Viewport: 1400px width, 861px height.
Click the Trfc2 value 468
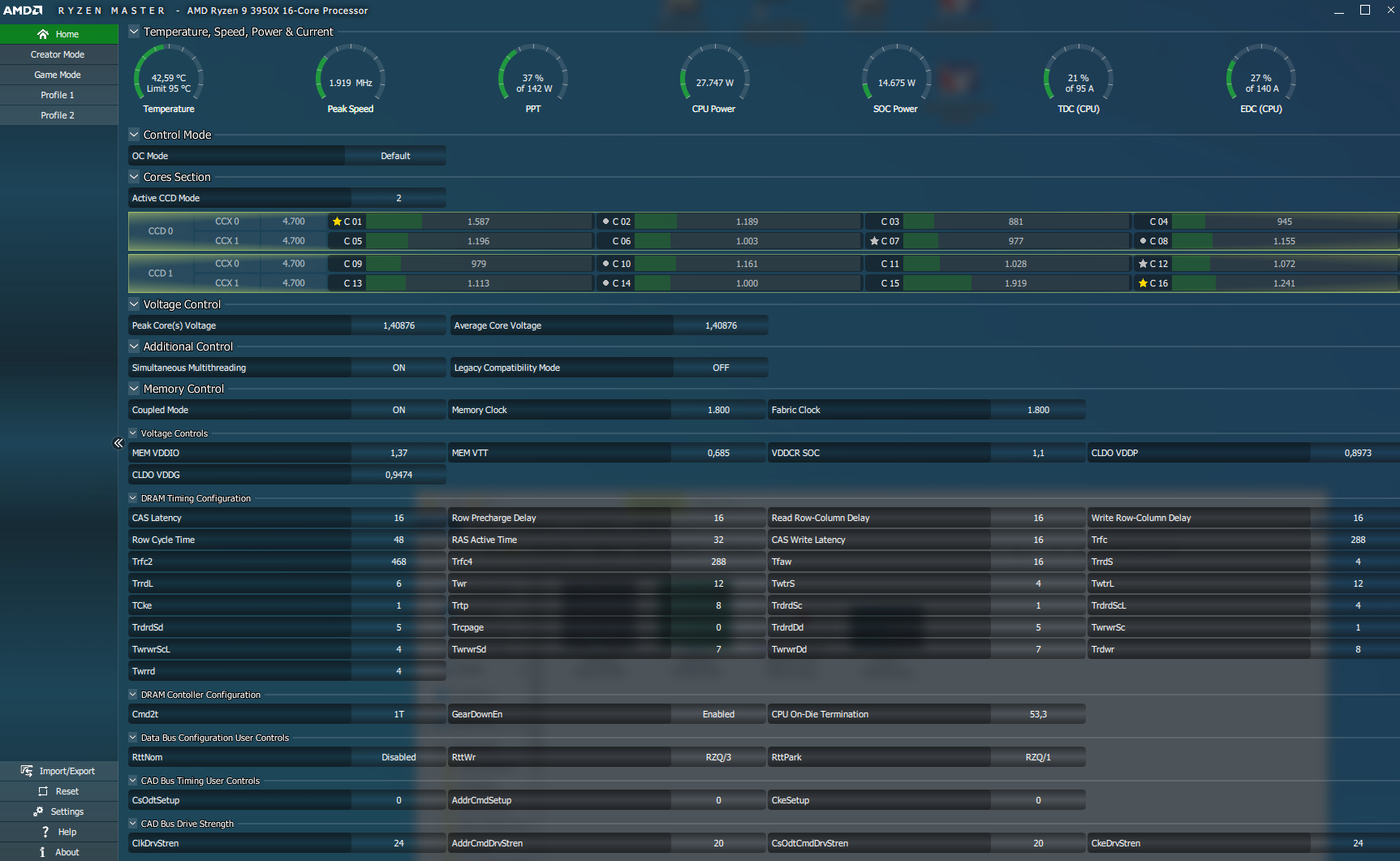(398, 562)
